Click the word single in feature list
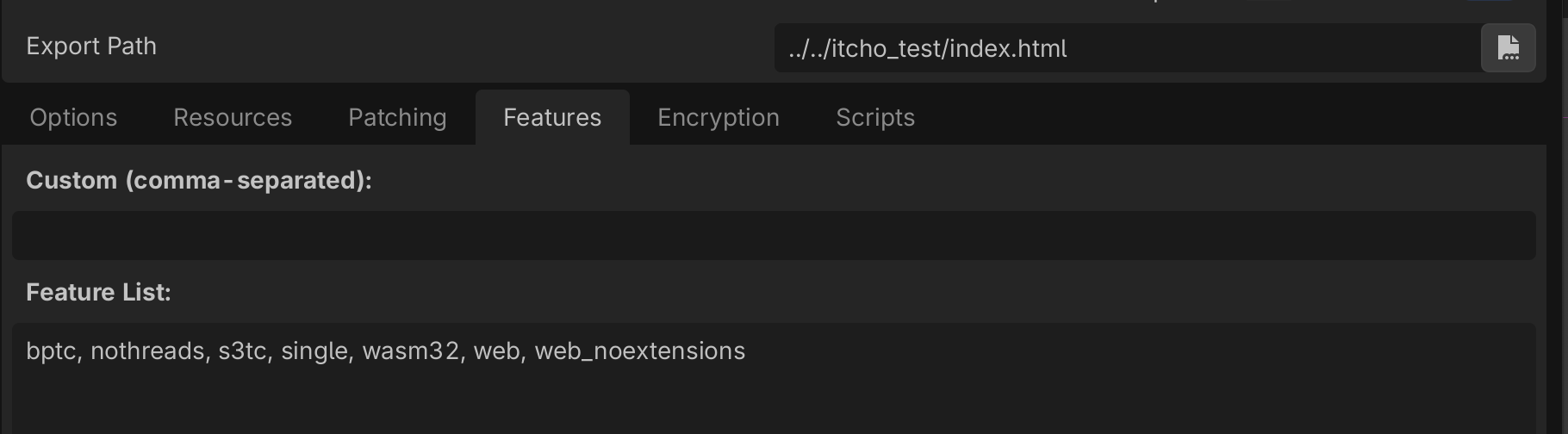The height and width of the screenshot is (434, 1568). point(314,351)
